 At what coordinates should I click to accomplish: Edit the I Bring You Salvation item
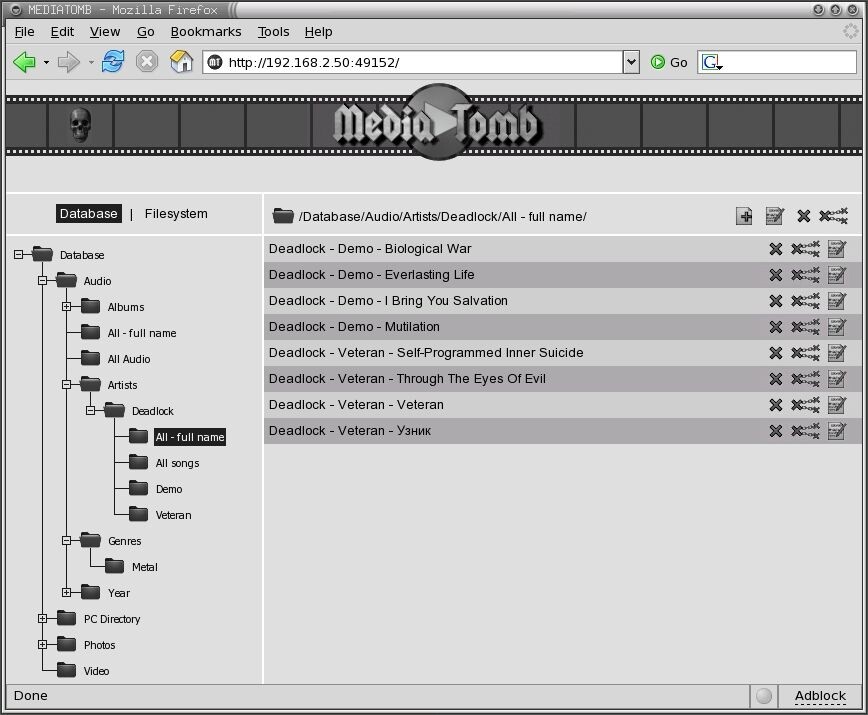pyautogui.click(x=836, y=301)
